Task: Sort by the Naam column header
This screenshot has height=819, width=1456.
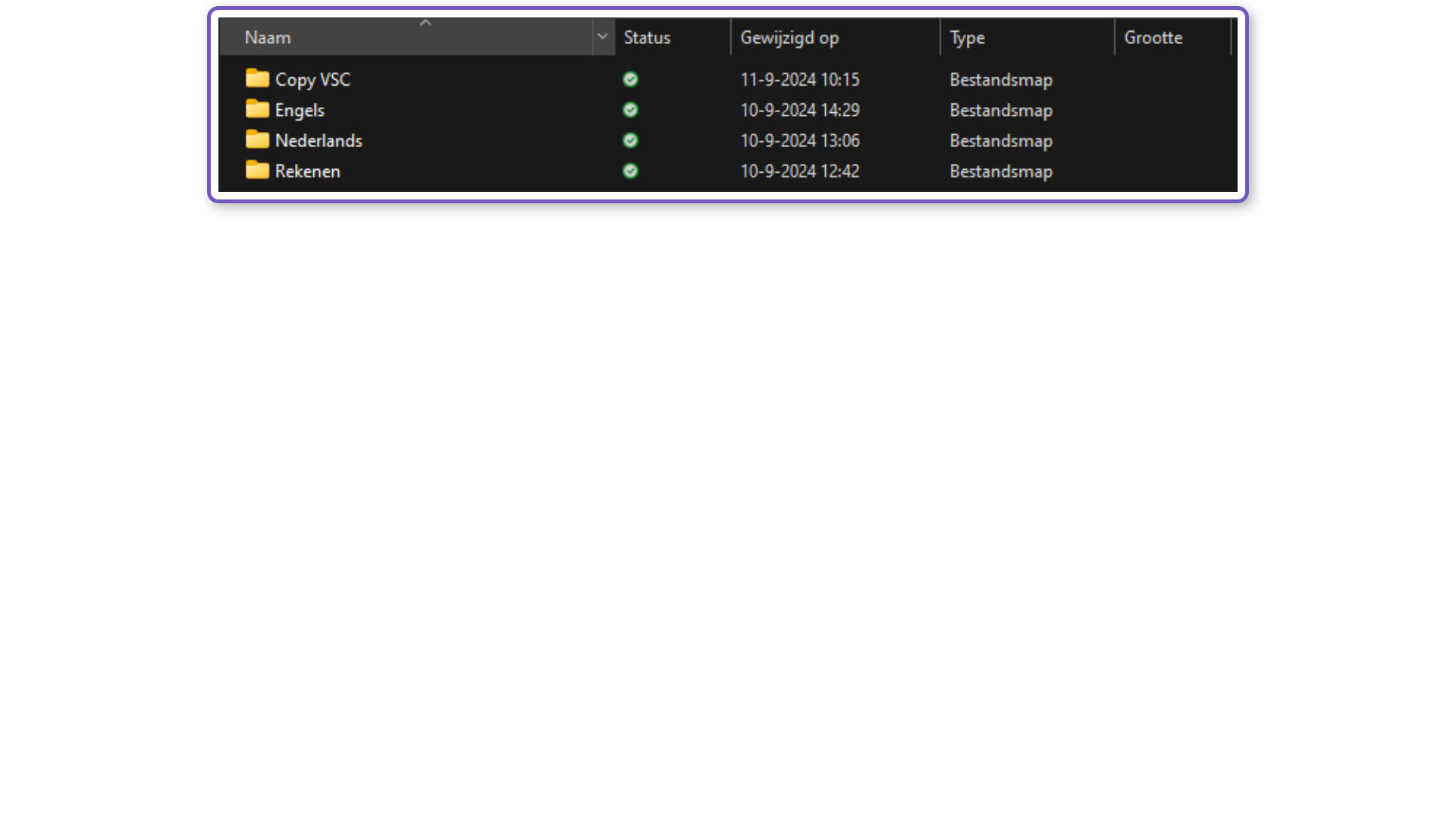Action: pos(267,38)
